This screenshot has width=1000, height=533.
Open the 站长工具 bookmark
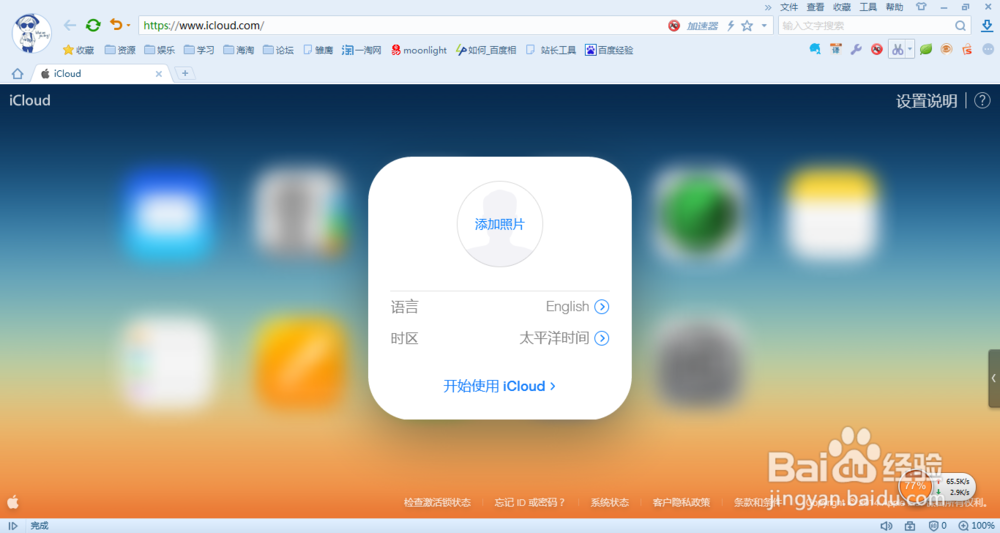[551, 50]
